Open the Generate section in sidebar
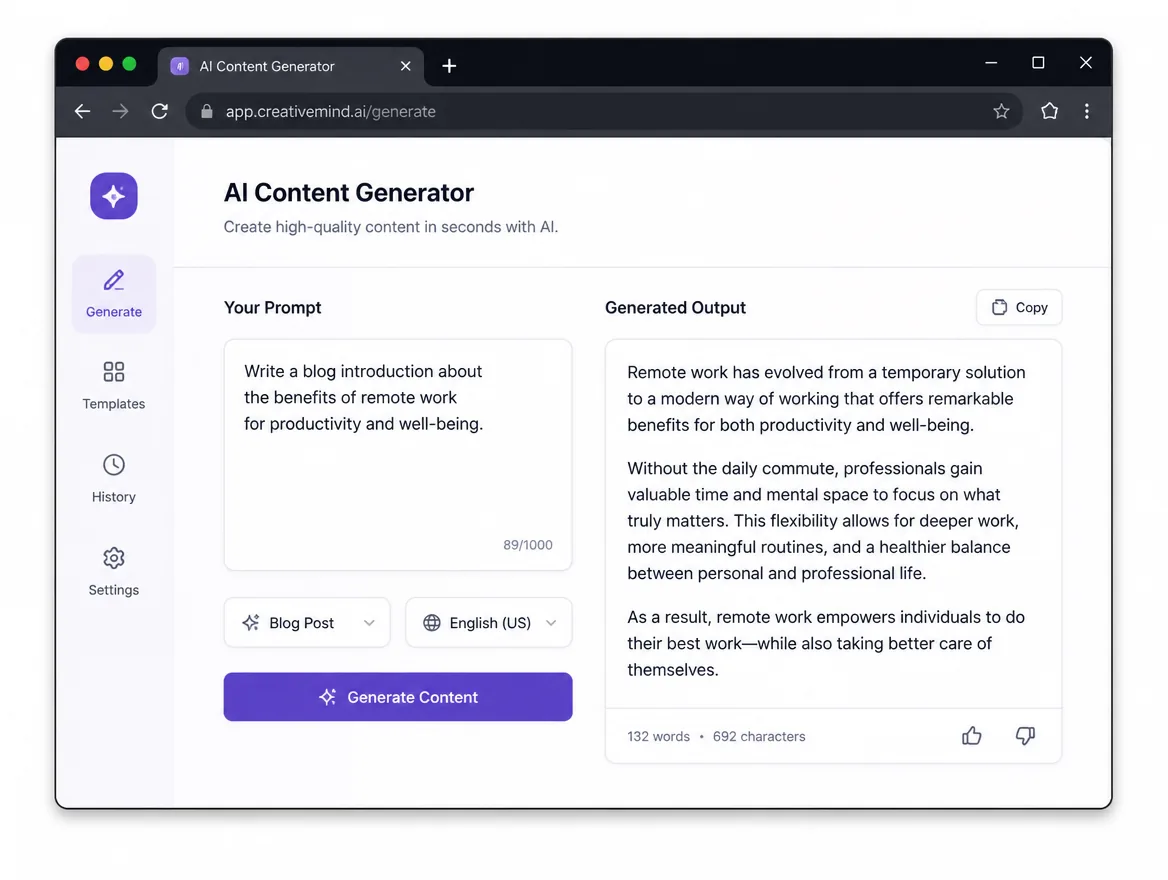The image size is (1168, 880). [114, 294]
